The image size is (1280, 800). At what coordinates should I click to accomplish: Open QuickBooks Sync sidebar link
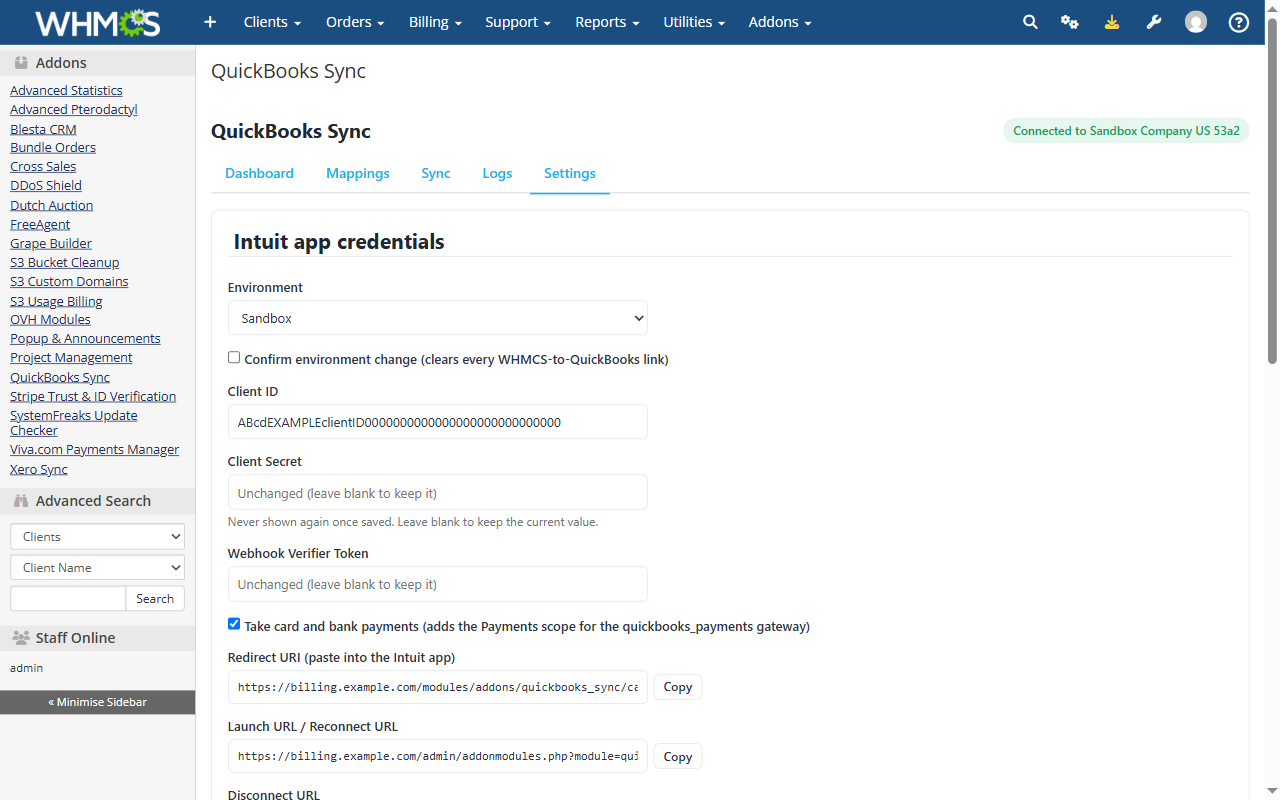(x=60, y=377)
